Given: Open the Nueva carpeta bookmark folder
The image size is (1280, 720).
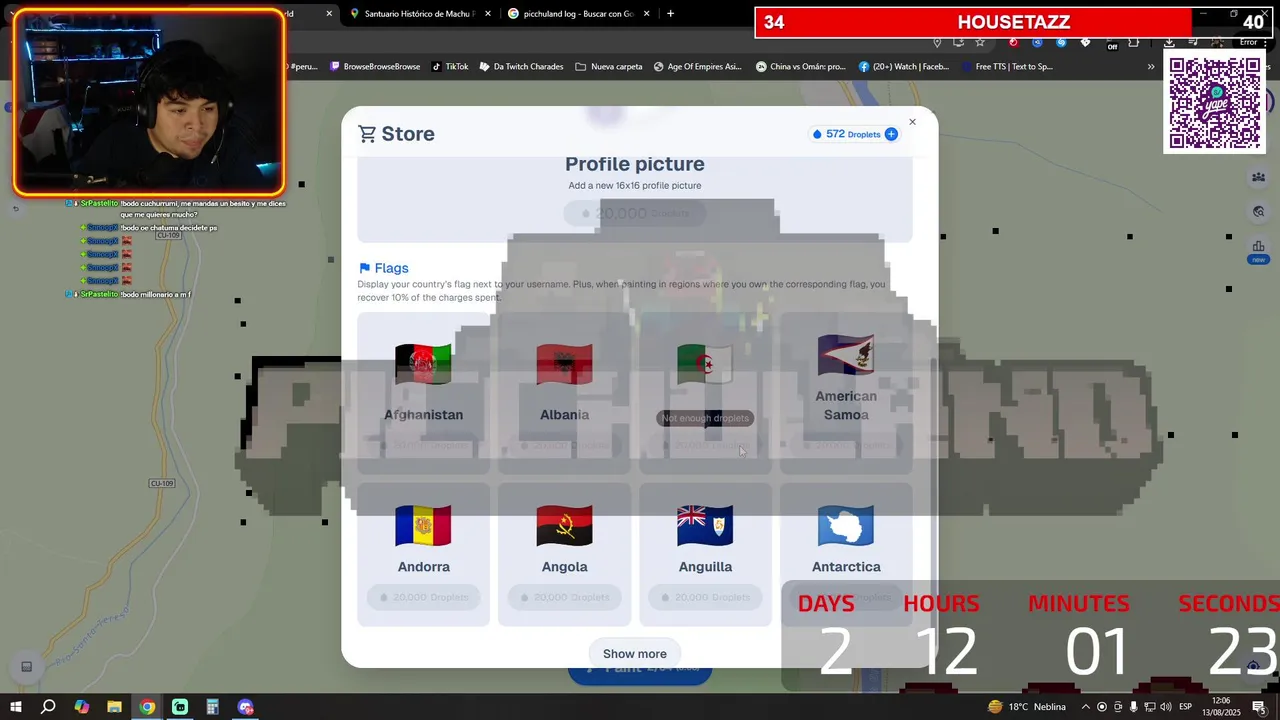Looking at the screenshot, I should coord(609,67).
